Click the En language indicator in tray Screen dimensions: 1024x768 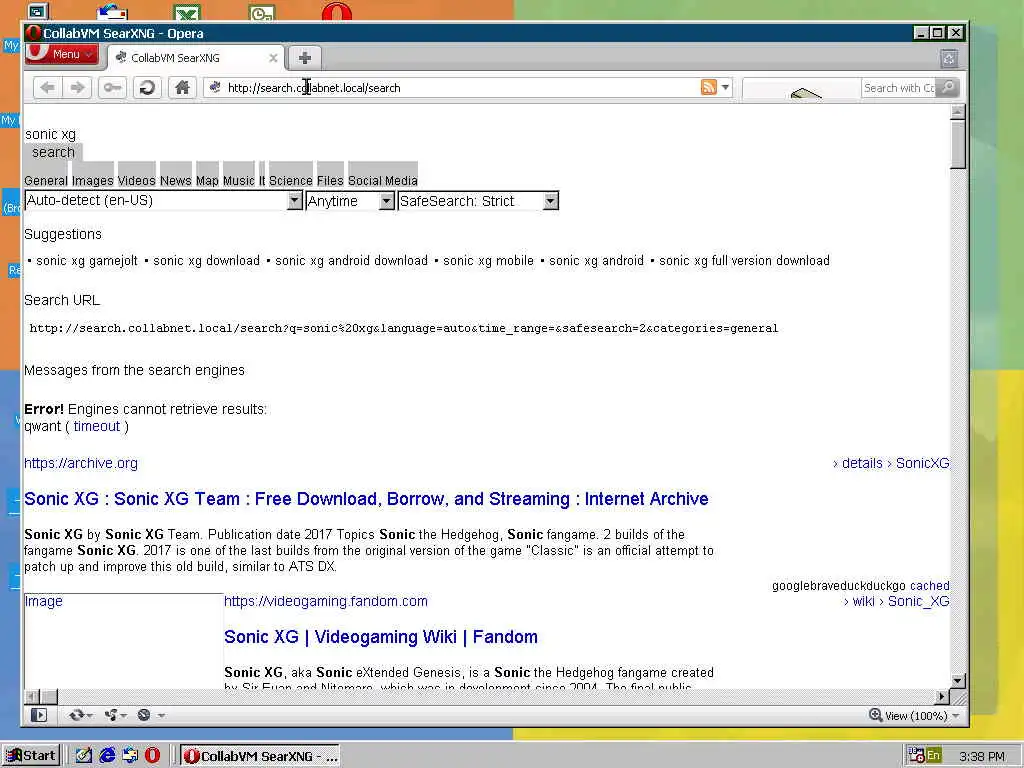point(933,756)
